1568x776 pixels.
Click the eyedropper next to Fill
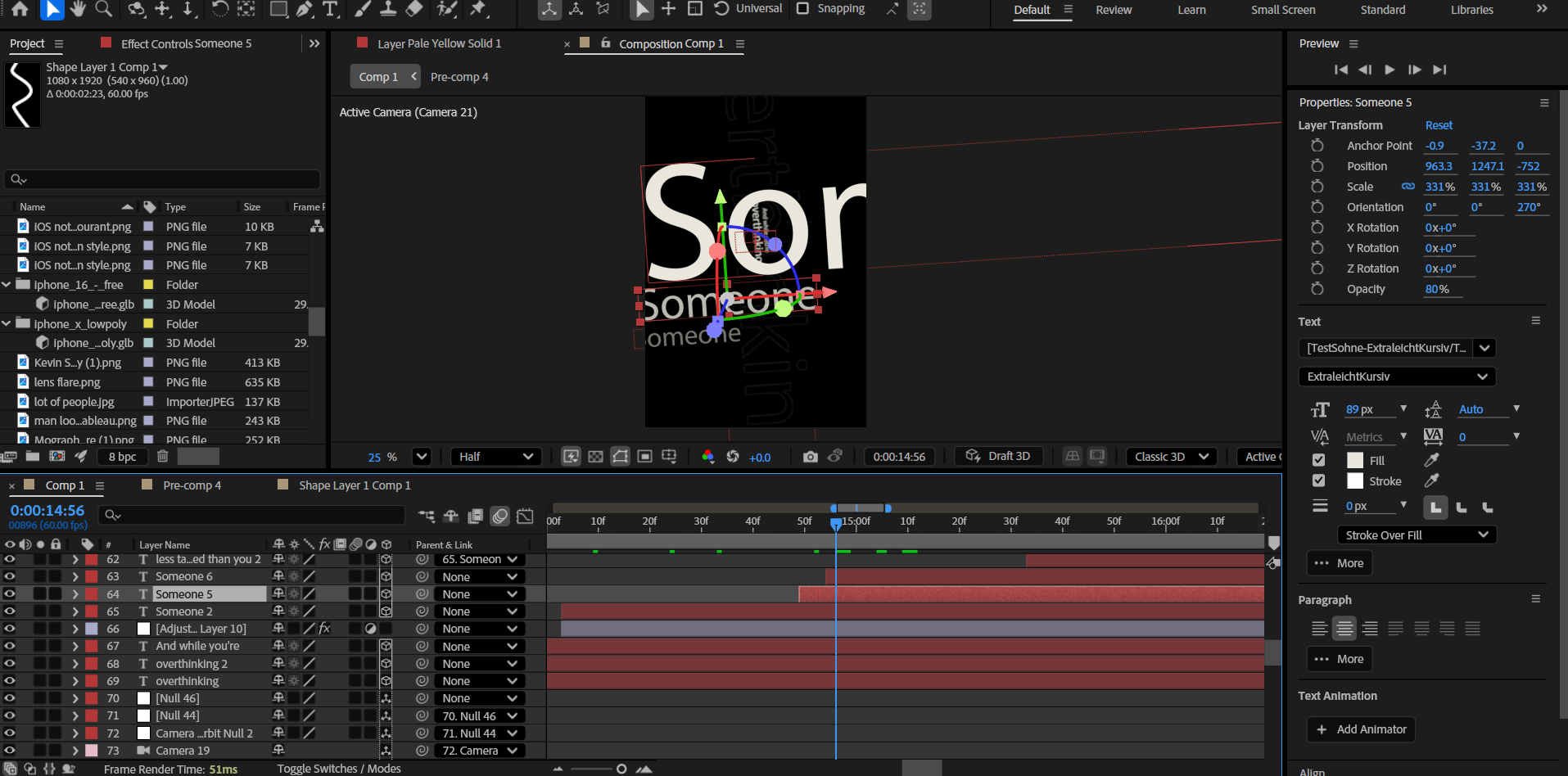coord(1431,460)
